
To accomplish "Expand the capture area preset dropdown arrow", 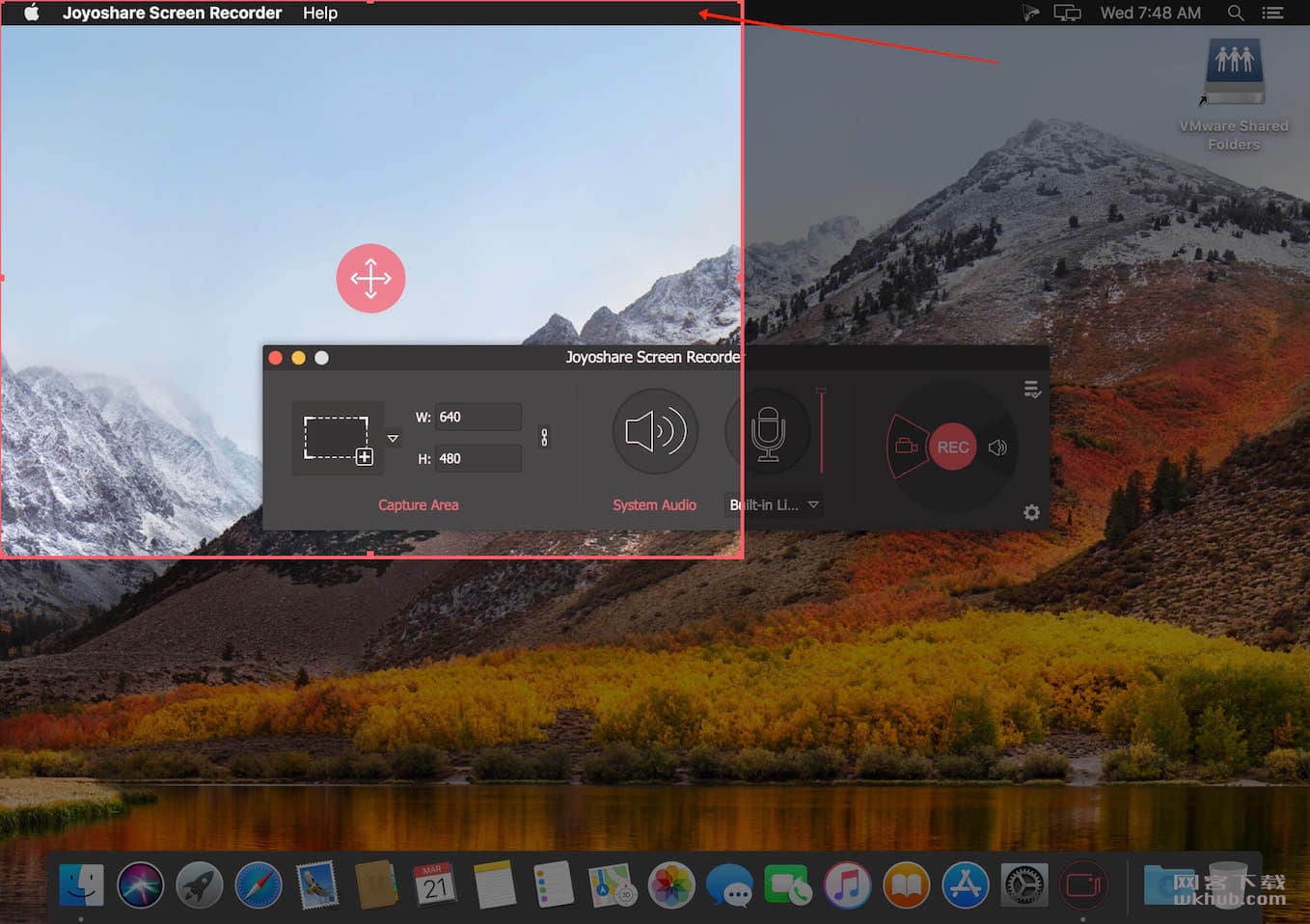I will (393, 439).
